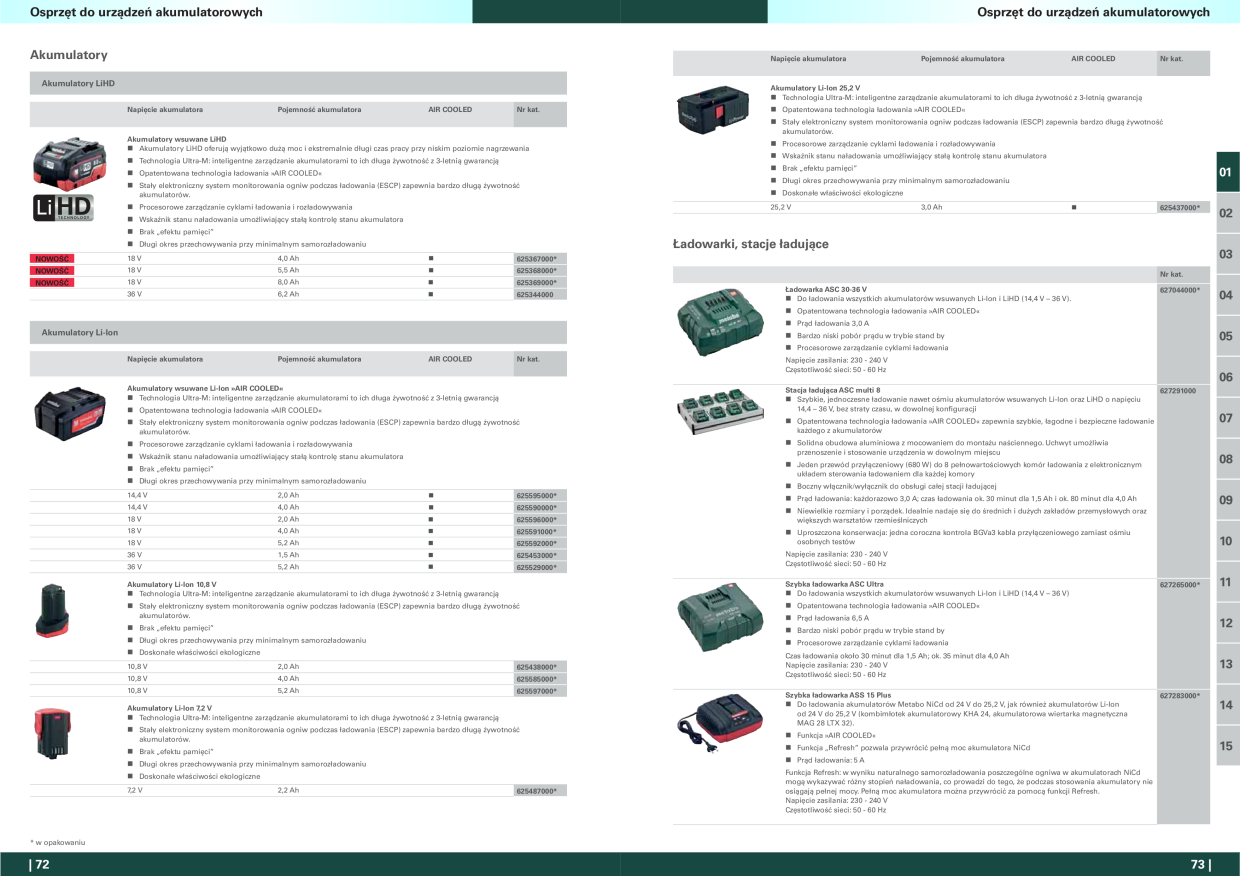Click the NOWOŚĆ badge on the 5,5 Ah row

tap(52, 271)
